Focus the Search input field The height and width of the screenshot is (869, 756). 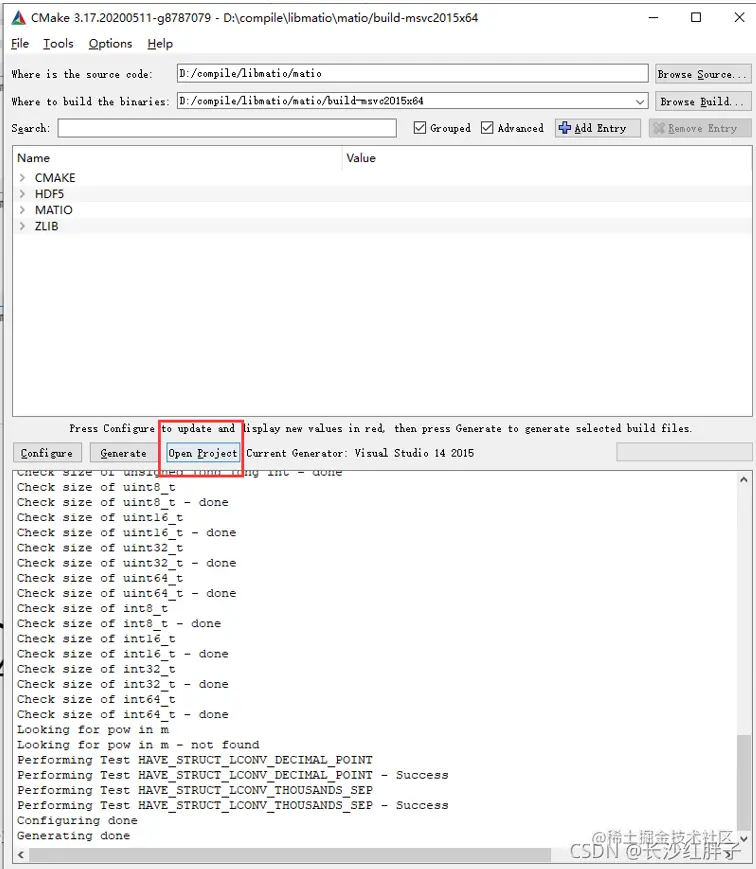227,128
